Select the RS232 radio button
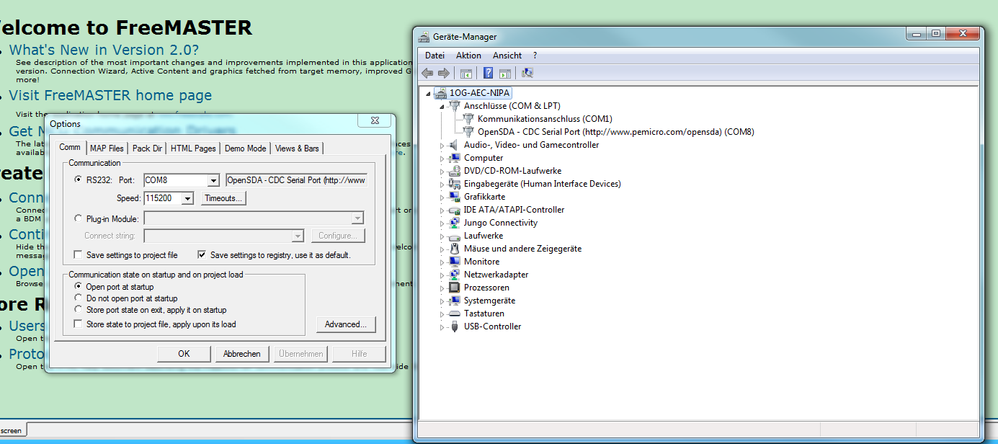The image size is (998, 444). click(78, 180)
